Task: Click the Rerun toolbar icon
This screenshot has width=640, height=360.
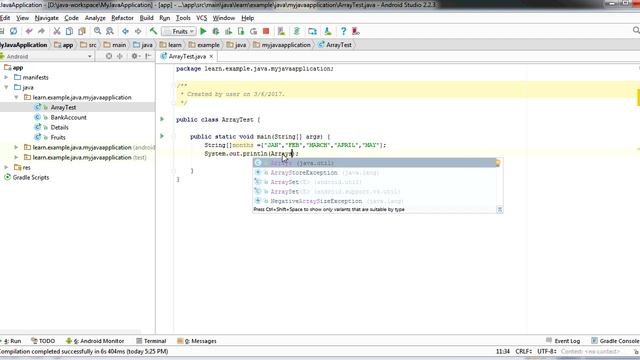Action: [253, 31]
